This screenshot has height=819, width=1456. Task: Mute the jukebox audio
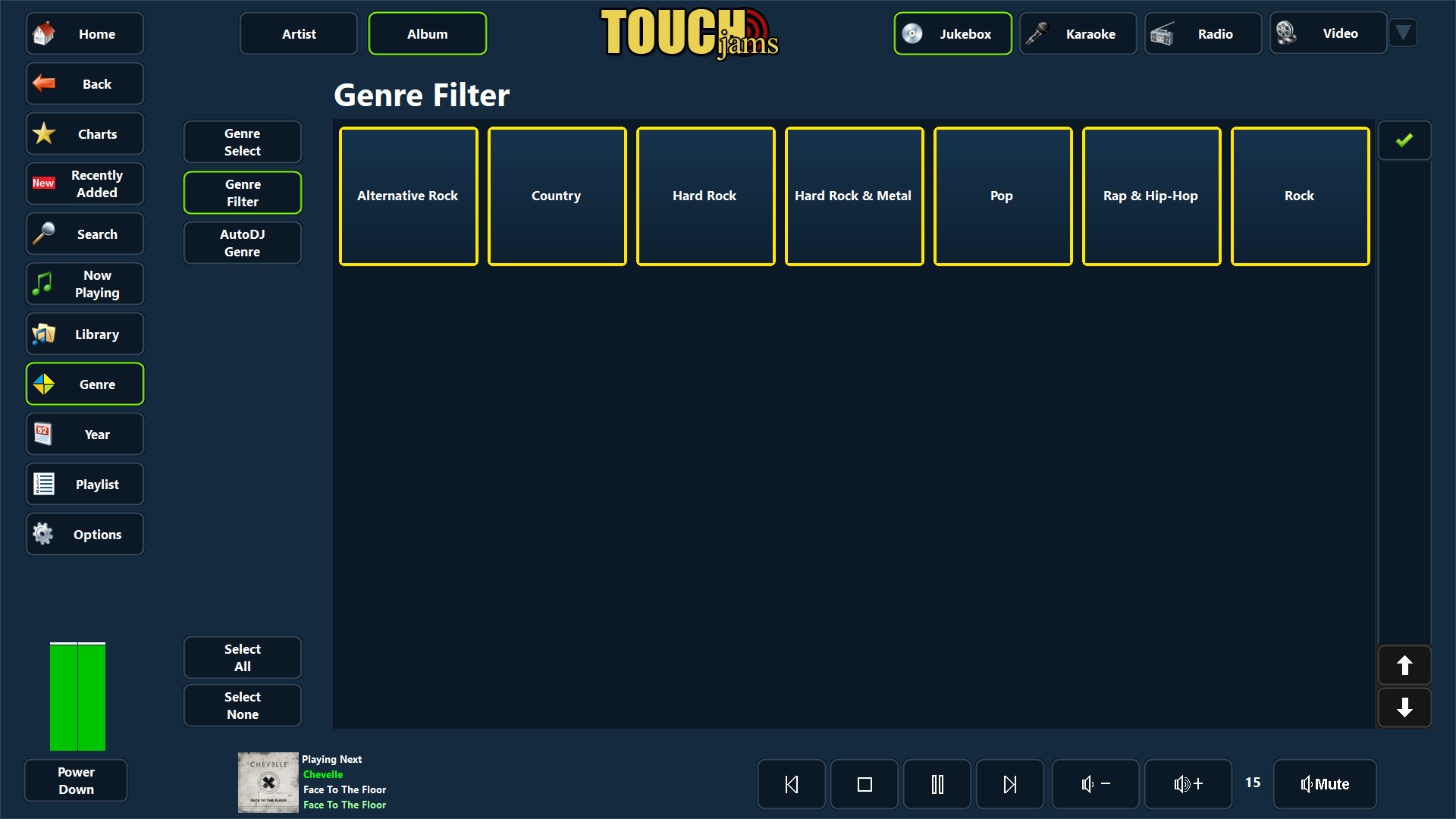pyautogui.click(x=1324, y=783)
